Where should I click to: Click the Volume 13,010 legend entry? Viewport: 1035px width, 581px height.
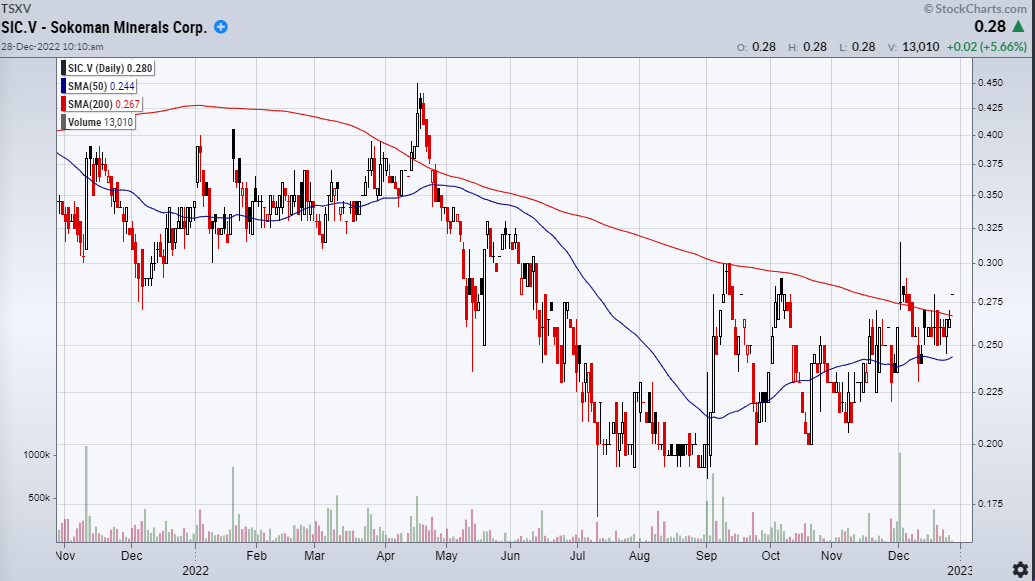coord(98,121)
